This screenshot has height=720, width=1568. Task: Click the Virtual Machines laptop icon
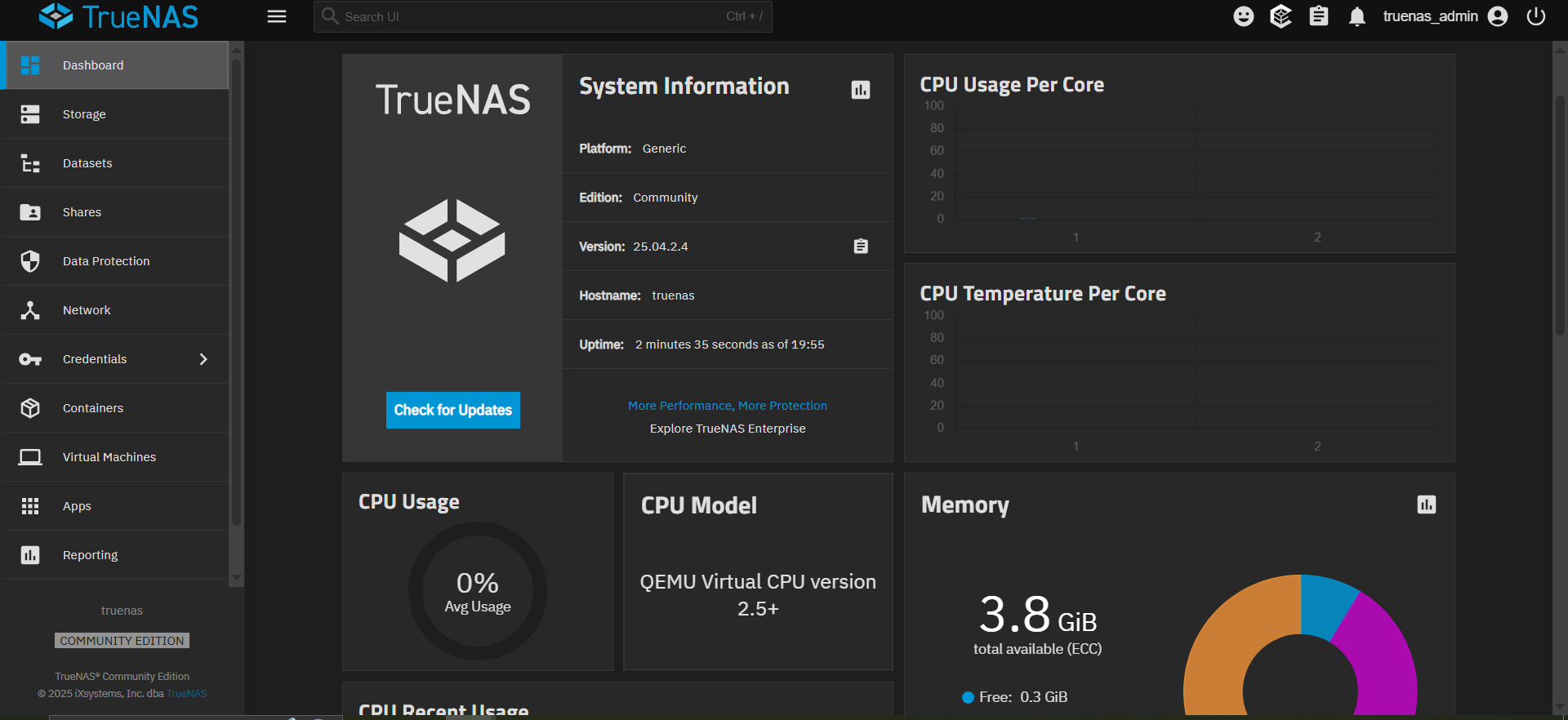[30, 457]
